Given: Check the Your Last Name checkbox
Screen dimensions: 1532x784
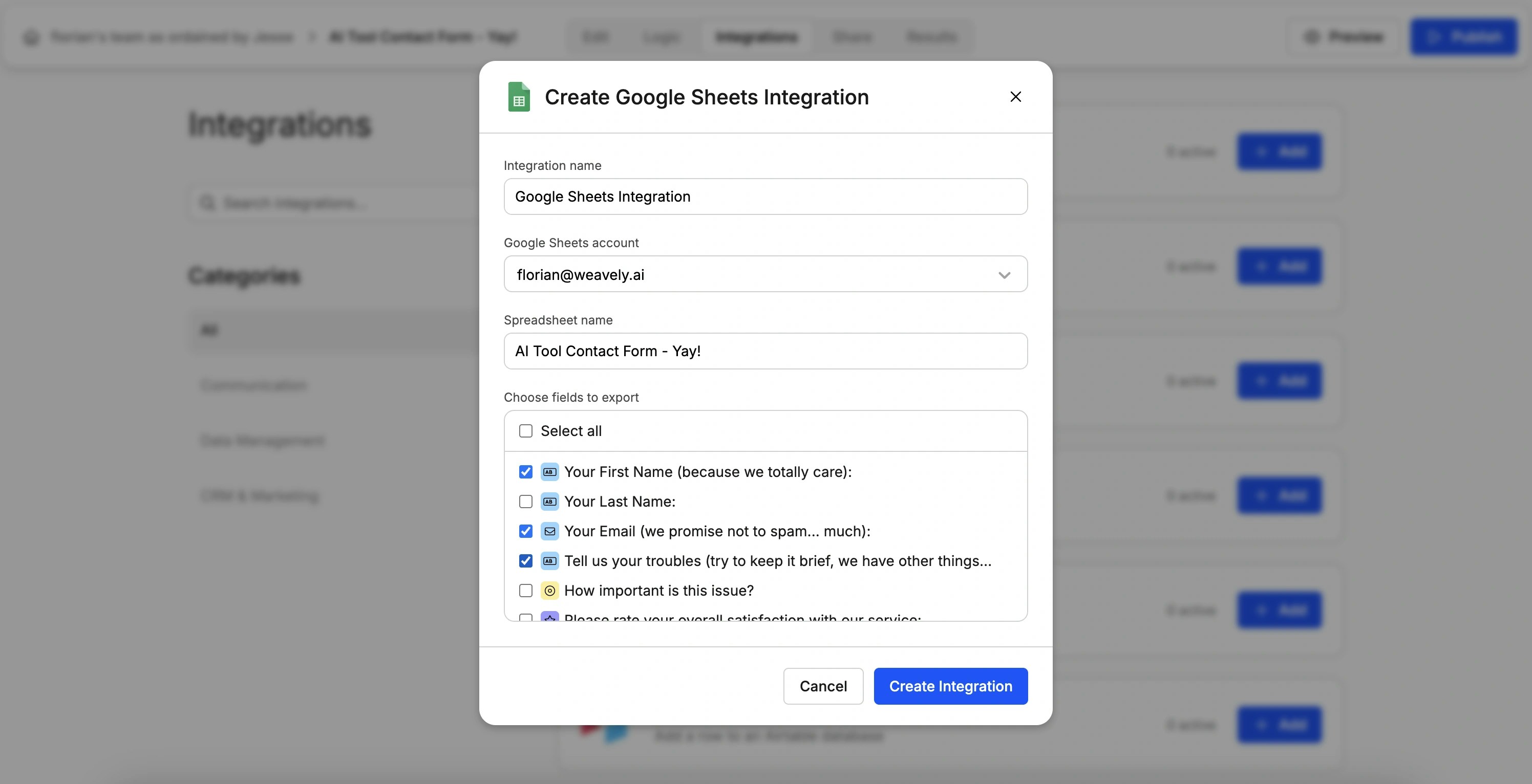Looking at the screenshot, I should pos(525,501).
